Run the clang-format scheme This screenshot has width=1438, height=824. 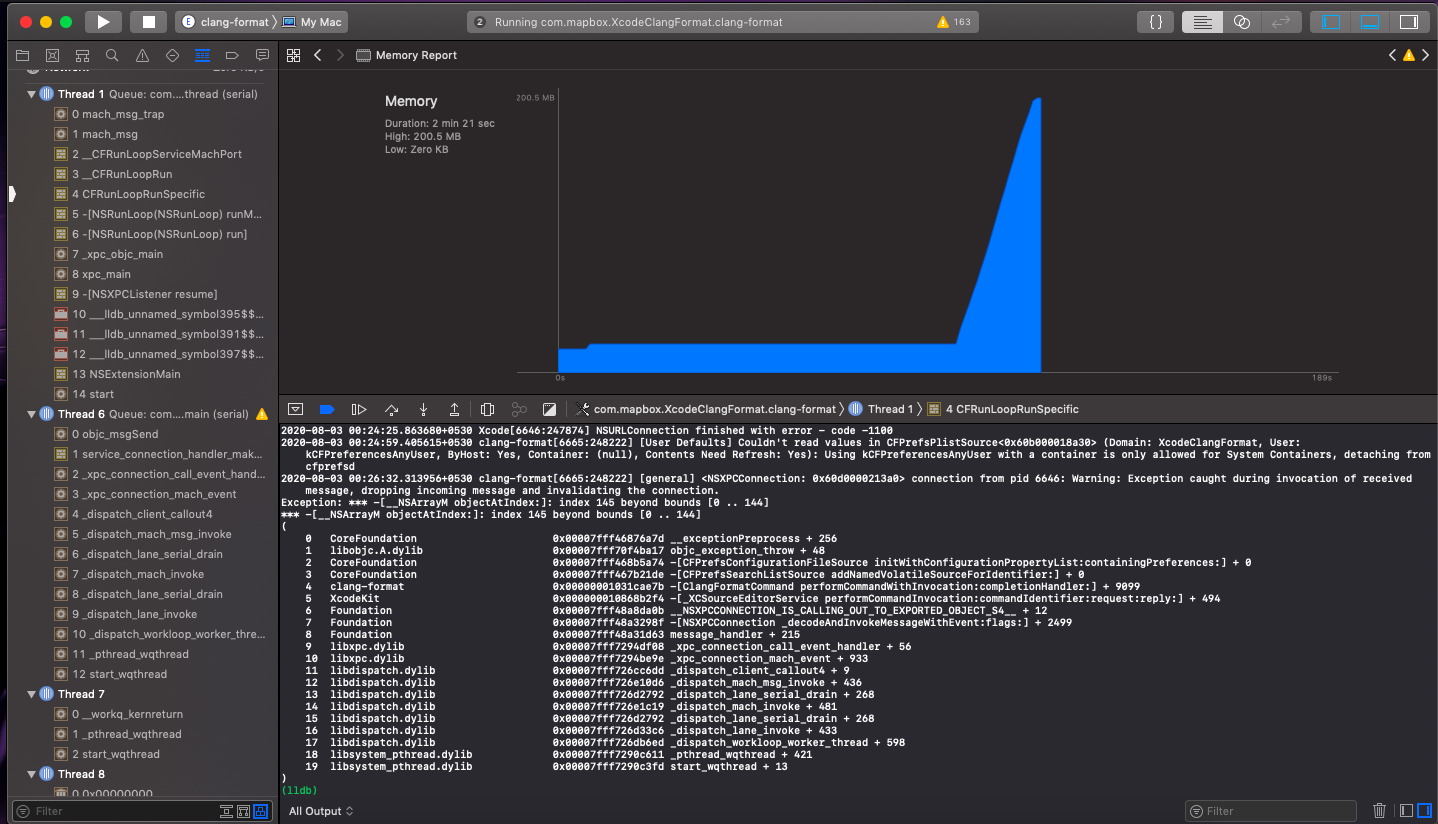pos(103,22)
